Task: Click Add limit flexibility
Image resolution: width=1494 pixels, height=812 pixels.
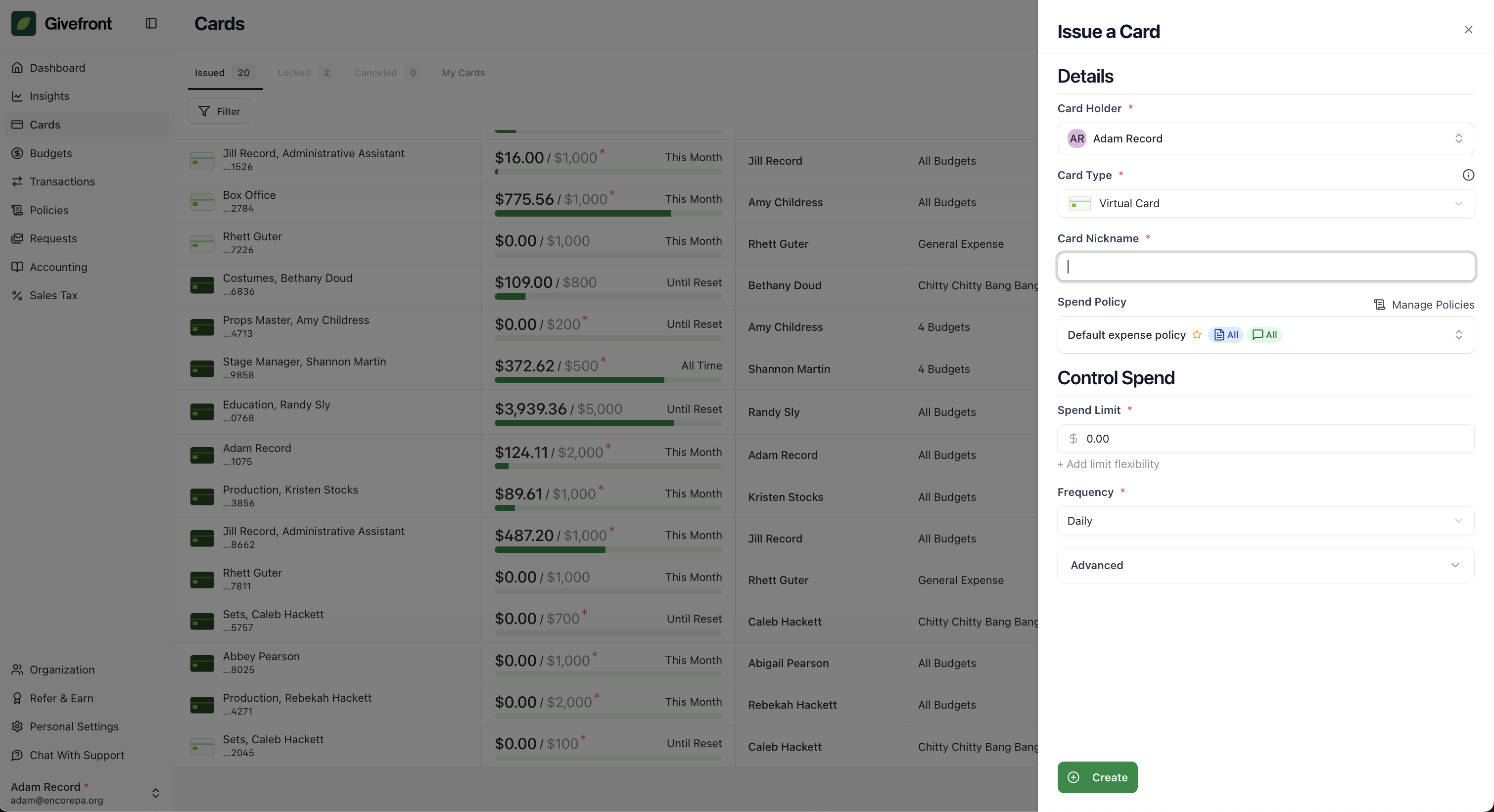Action: click(1108, 464)
